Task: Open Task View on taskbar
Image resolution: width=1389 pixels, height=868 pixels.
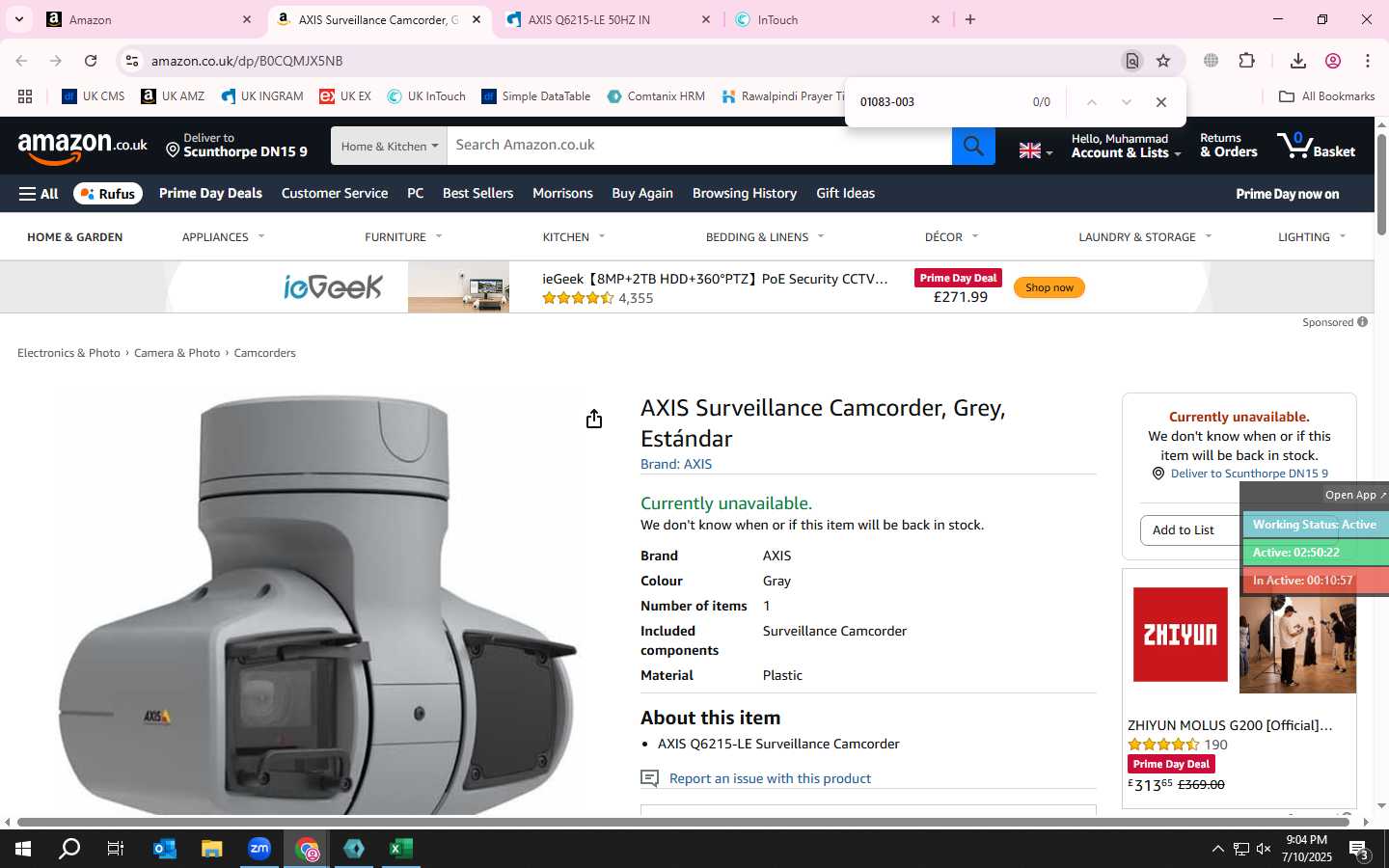Action: (x=115, y=849)
